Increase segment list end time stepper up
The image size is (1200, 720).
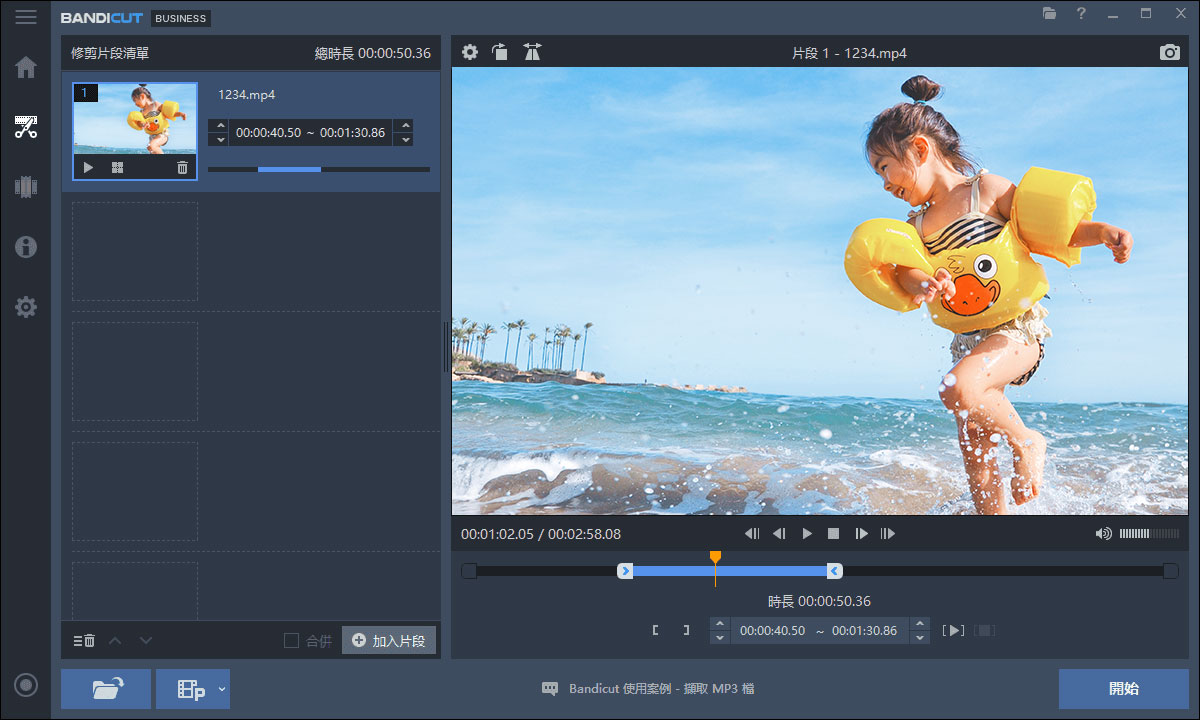tap(404, 125)
